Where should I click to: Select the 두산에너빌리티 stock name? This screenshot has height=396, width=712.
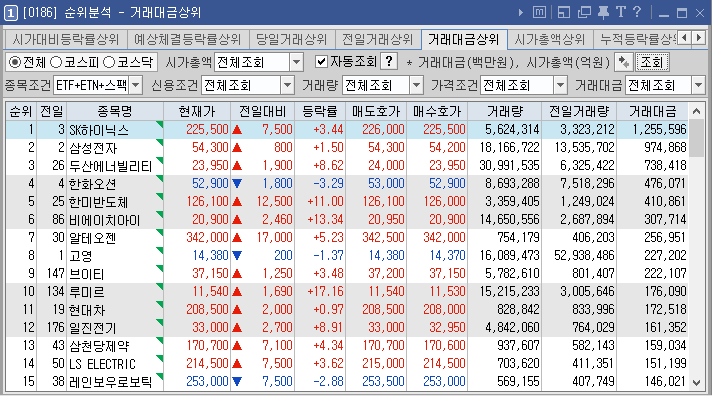[x=110, y=166]
